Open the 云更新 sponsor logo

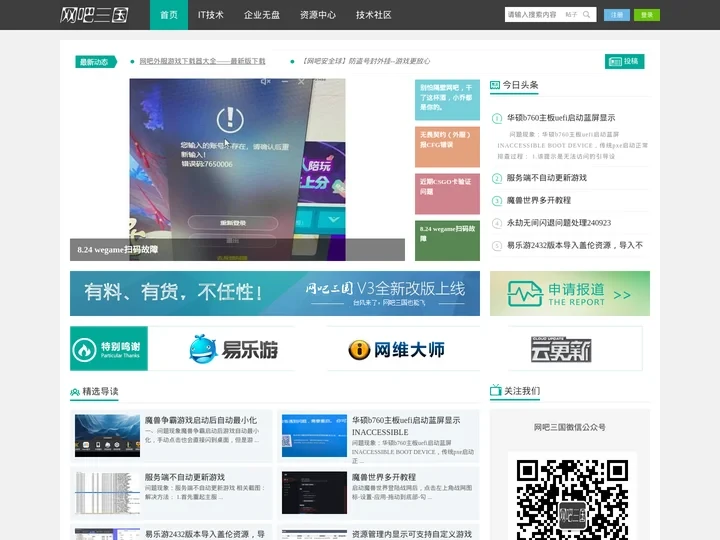pyautogui.click(x=561, y=349)
